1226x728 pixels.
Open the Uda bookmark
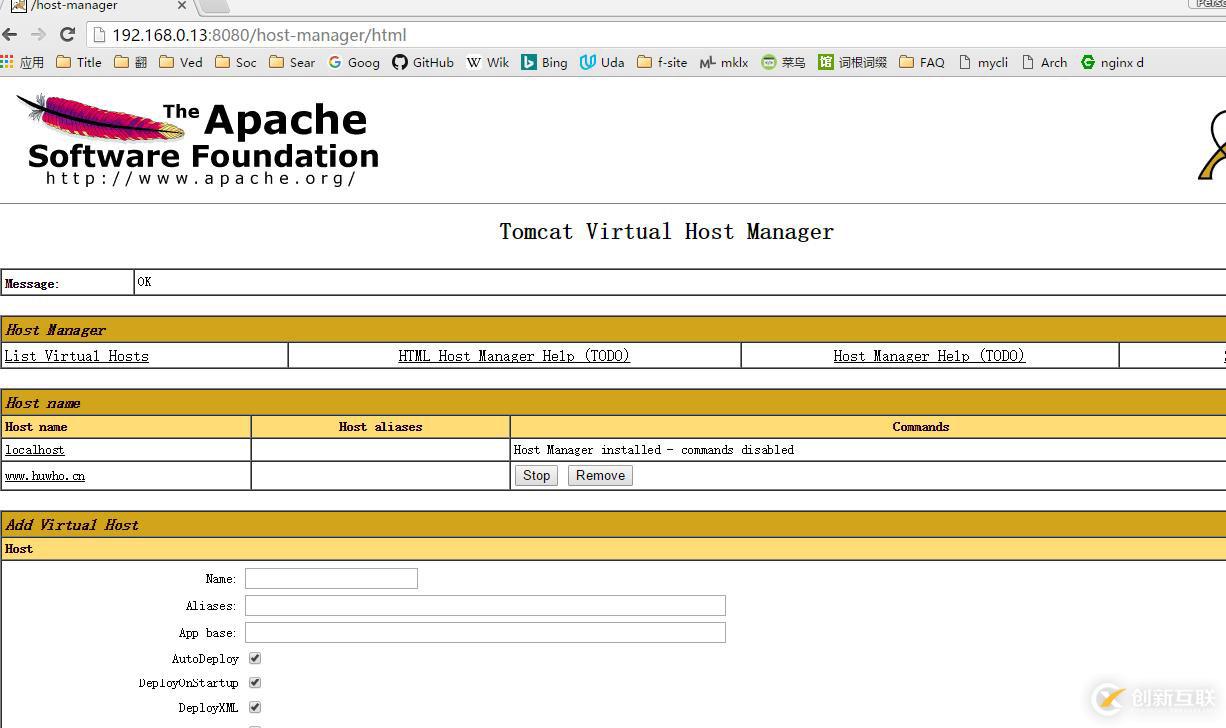pos(602,62)
